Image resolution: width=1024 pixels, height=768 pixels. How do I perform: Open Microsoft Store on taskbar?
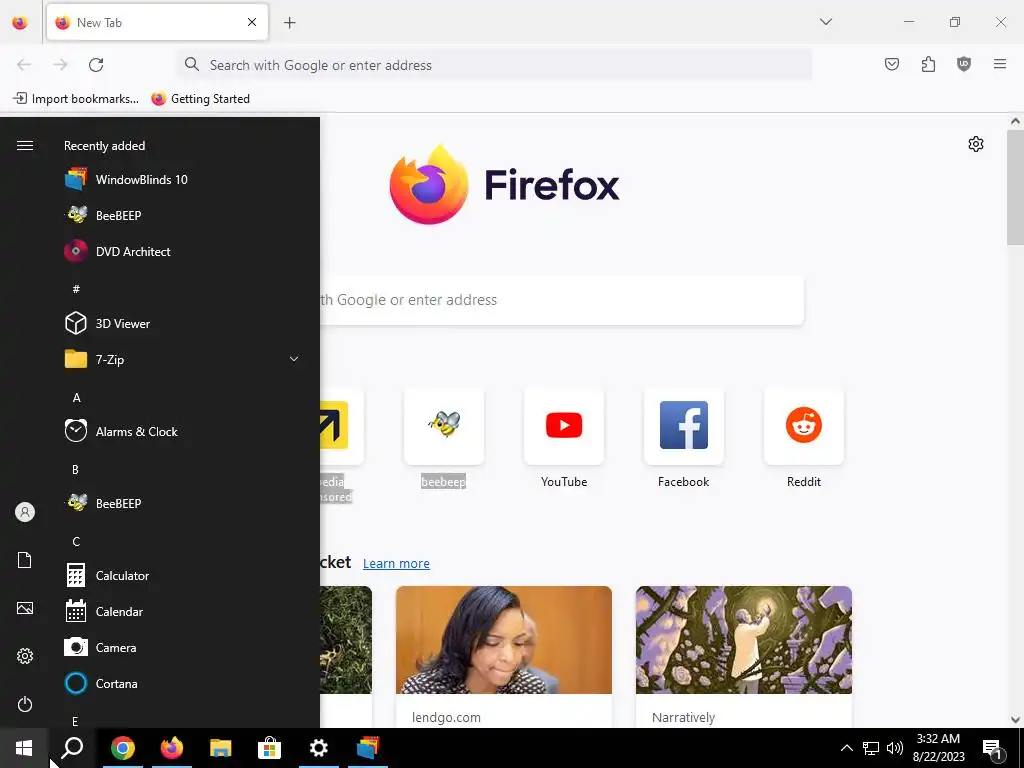click(x=269, y=748)
